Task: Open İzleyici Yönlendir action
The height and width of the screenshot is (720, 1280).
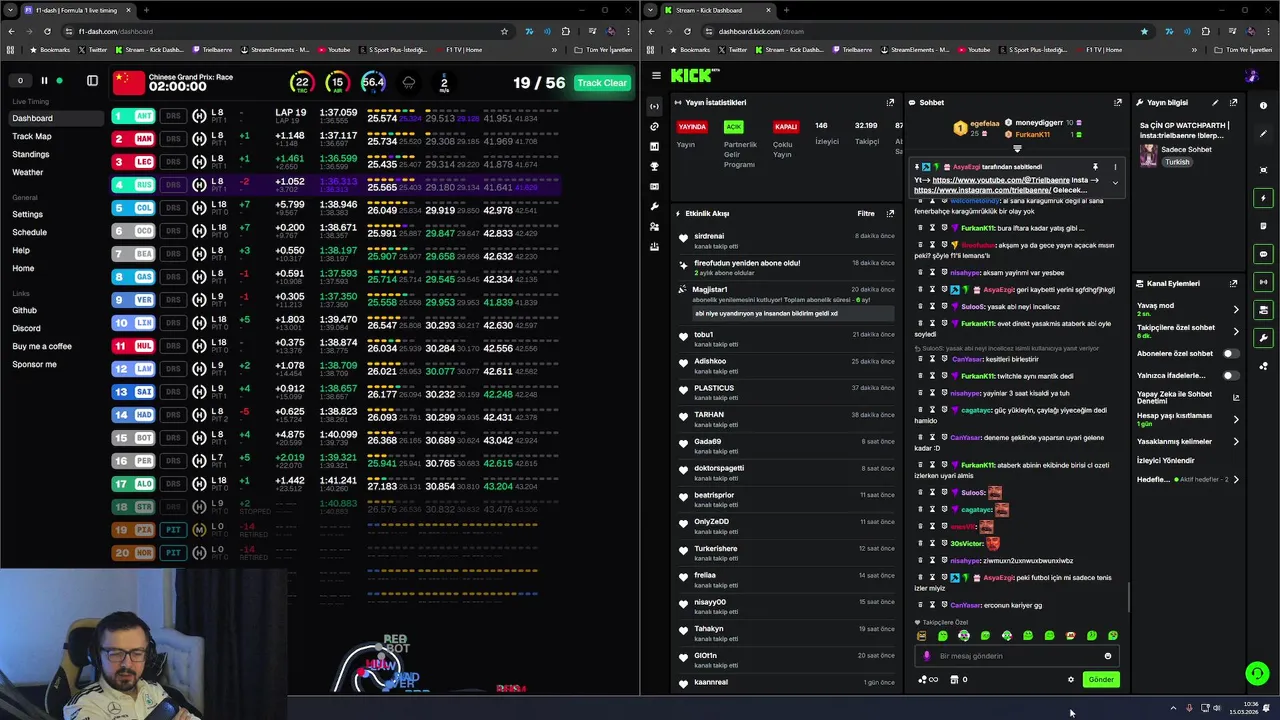Action: point(1166,461)
